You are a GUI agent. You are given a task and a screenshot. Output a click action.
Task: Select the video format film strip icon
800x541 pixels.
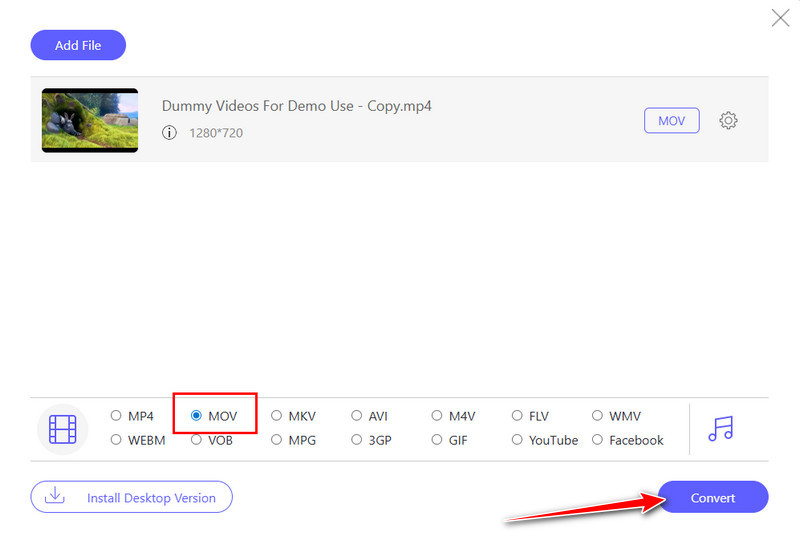pos(63,428)
